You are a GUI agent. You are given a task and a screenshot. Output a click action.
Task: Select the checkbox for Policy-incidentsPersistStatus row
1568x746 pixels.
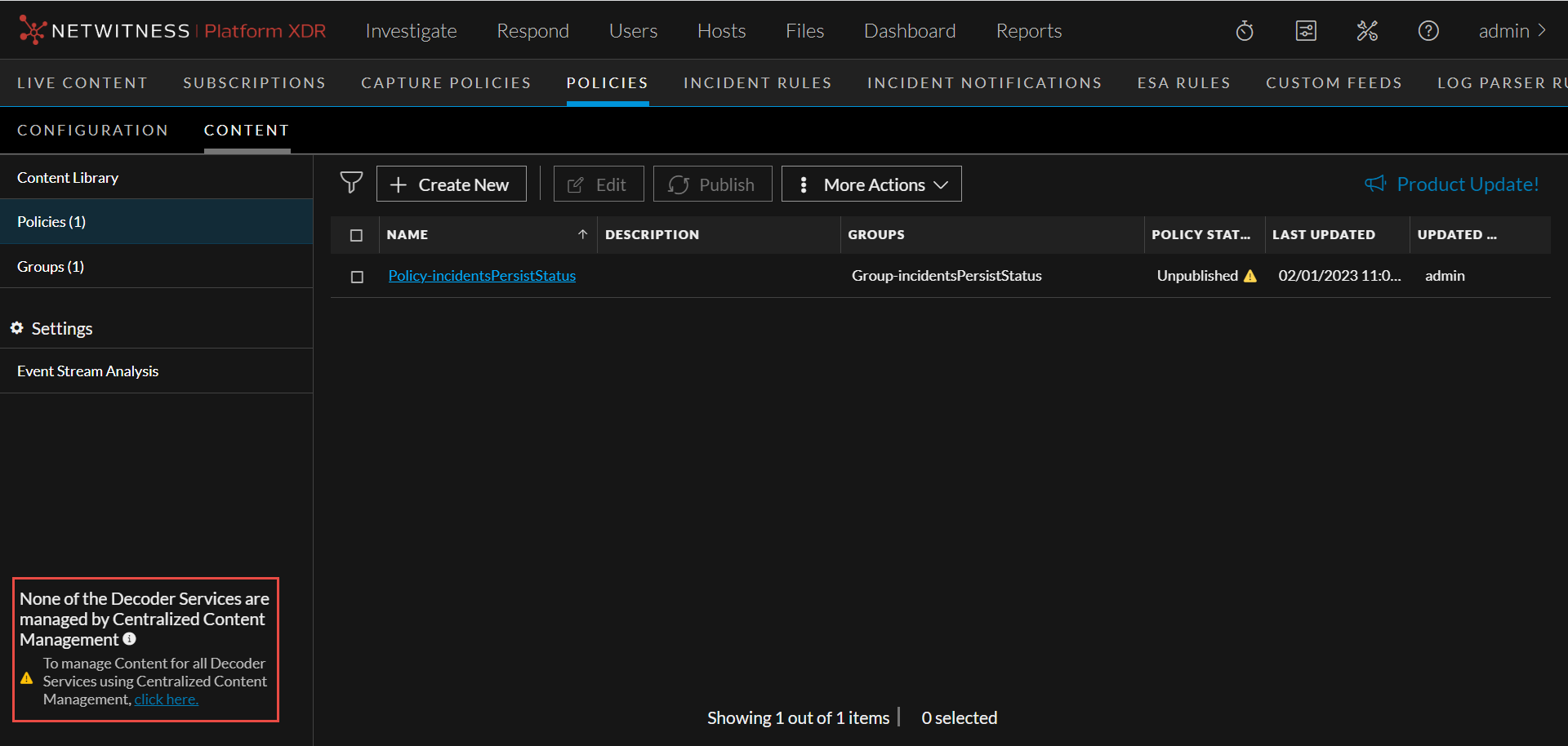pyautogui.click(x=356, y=277)
